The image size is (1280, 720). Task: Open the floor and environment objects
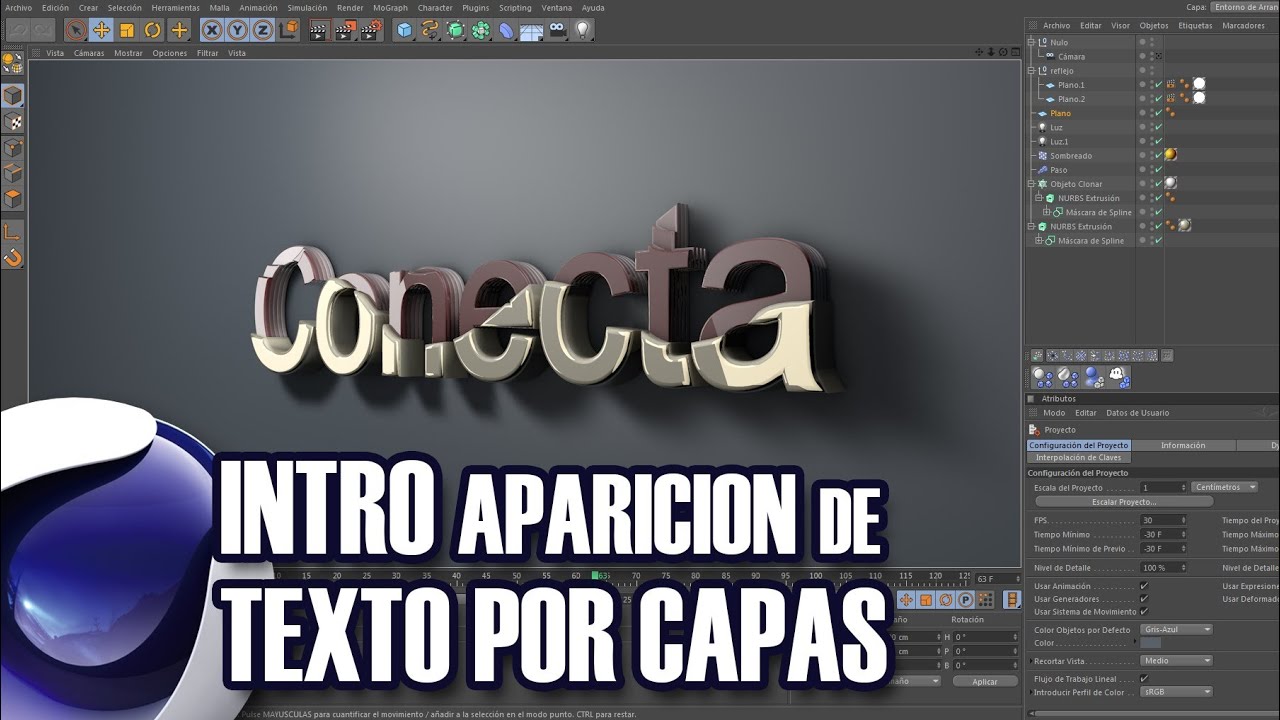click(531, 30)
